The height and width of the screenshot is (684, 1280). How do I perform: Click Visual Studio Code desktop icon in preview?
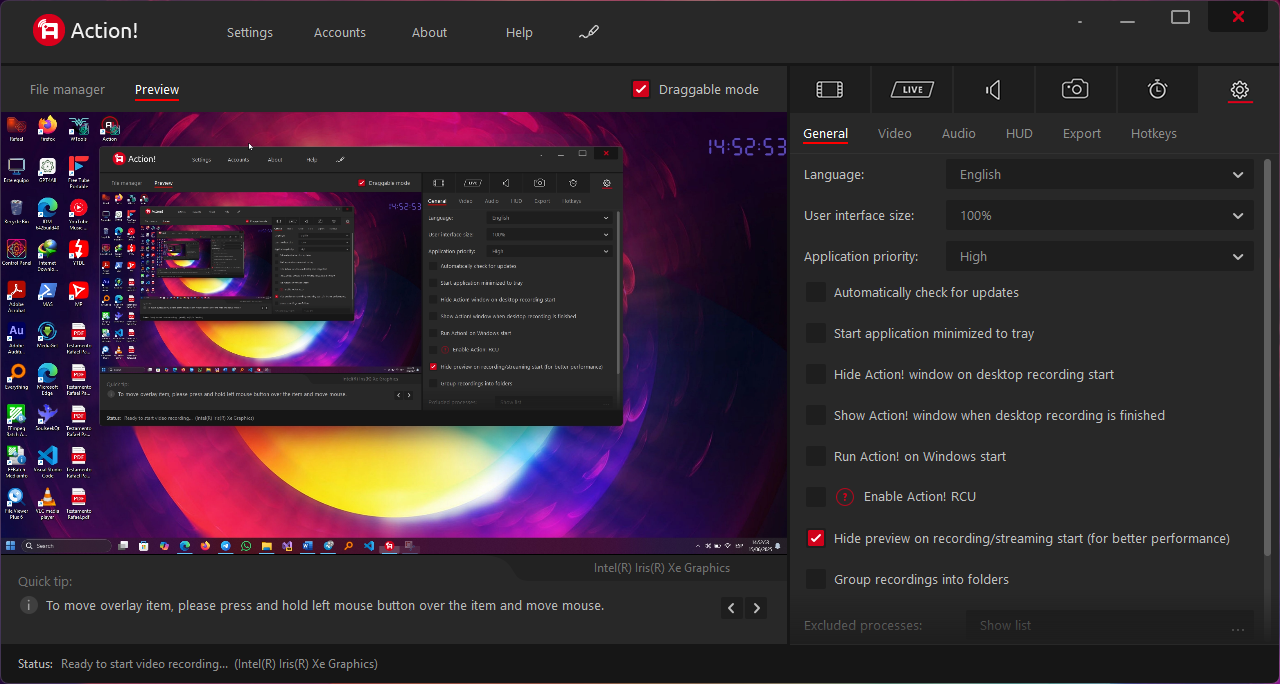click(x=47, y=461)
